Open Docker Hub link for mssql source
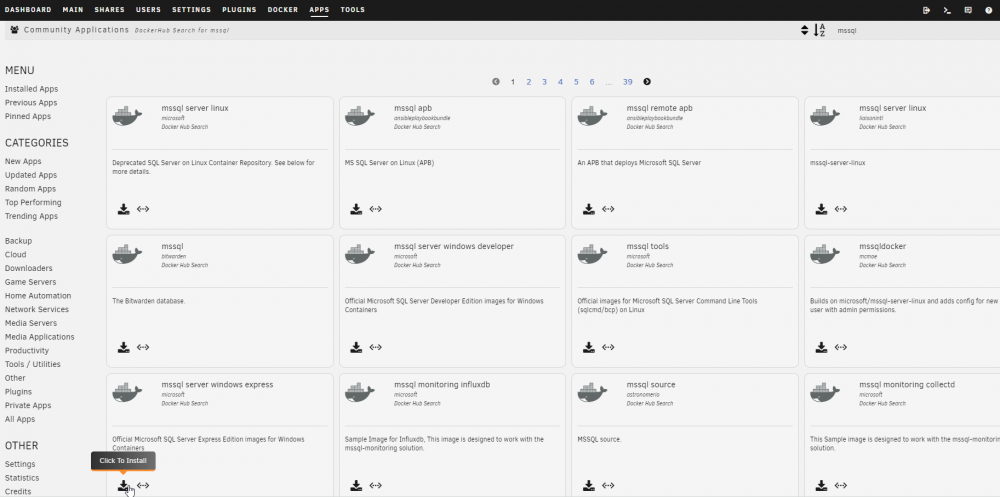1000x497 pixels. click(608, 486)
